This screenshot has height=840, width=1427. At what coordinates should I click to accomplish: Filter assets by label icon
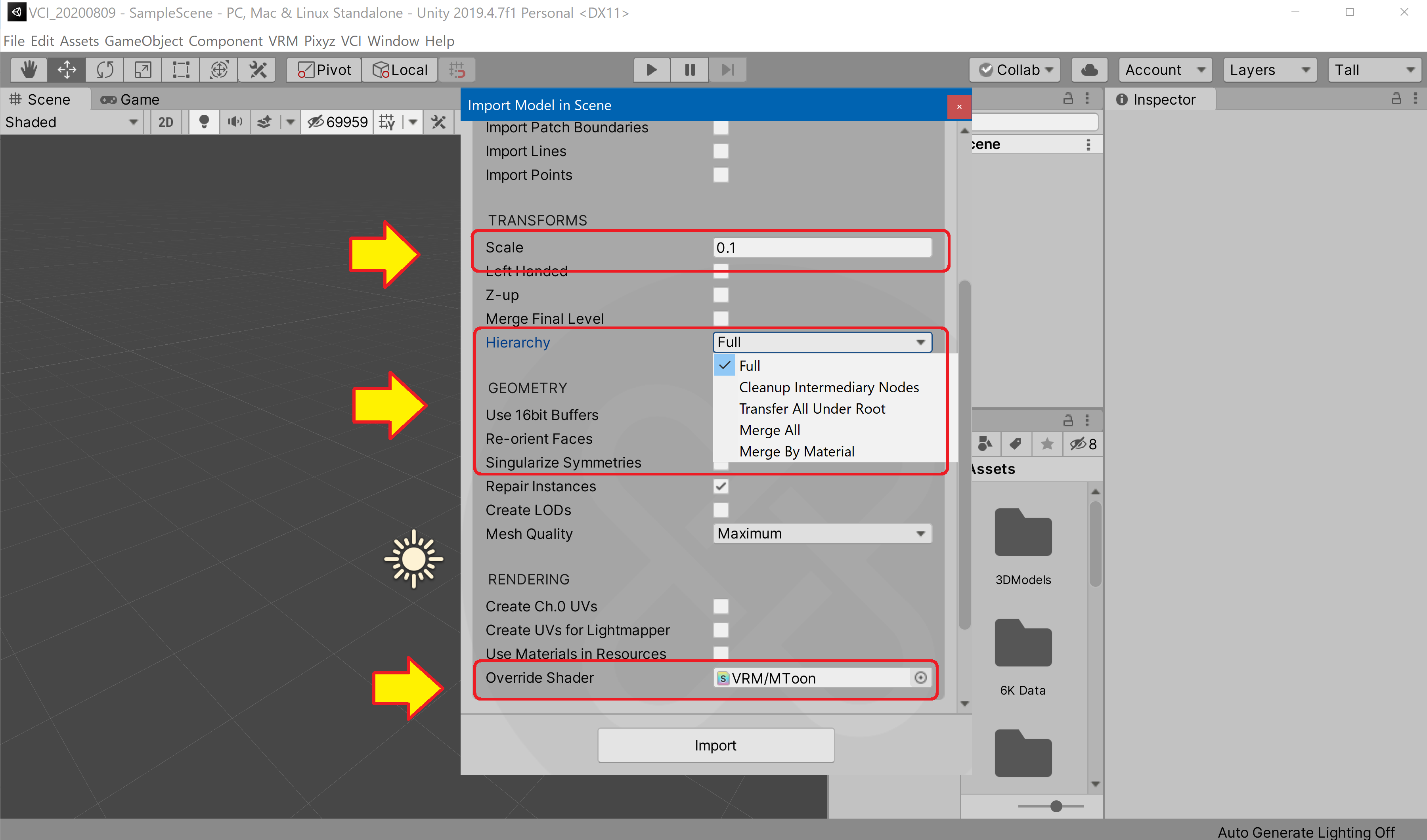pos(1016,444)
